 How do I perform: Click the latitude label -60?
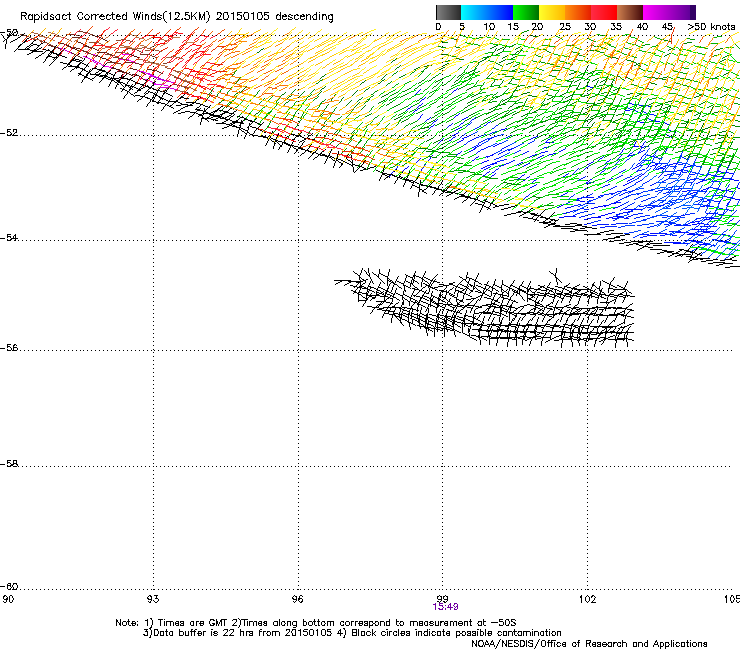pos(9,586)
